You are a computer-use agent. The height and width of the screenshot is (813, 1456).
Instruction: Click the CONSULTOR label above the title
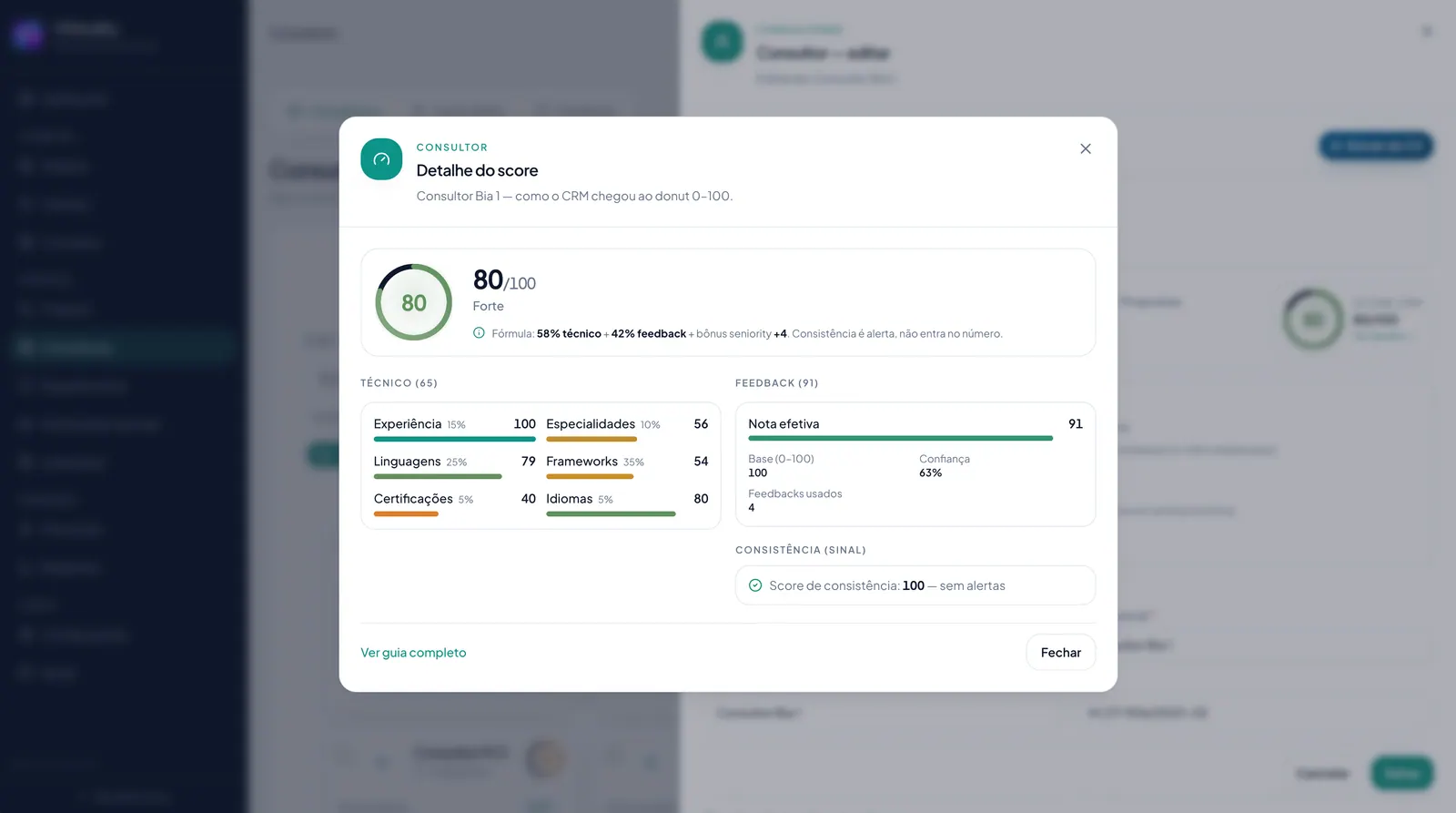pos(452,147)
